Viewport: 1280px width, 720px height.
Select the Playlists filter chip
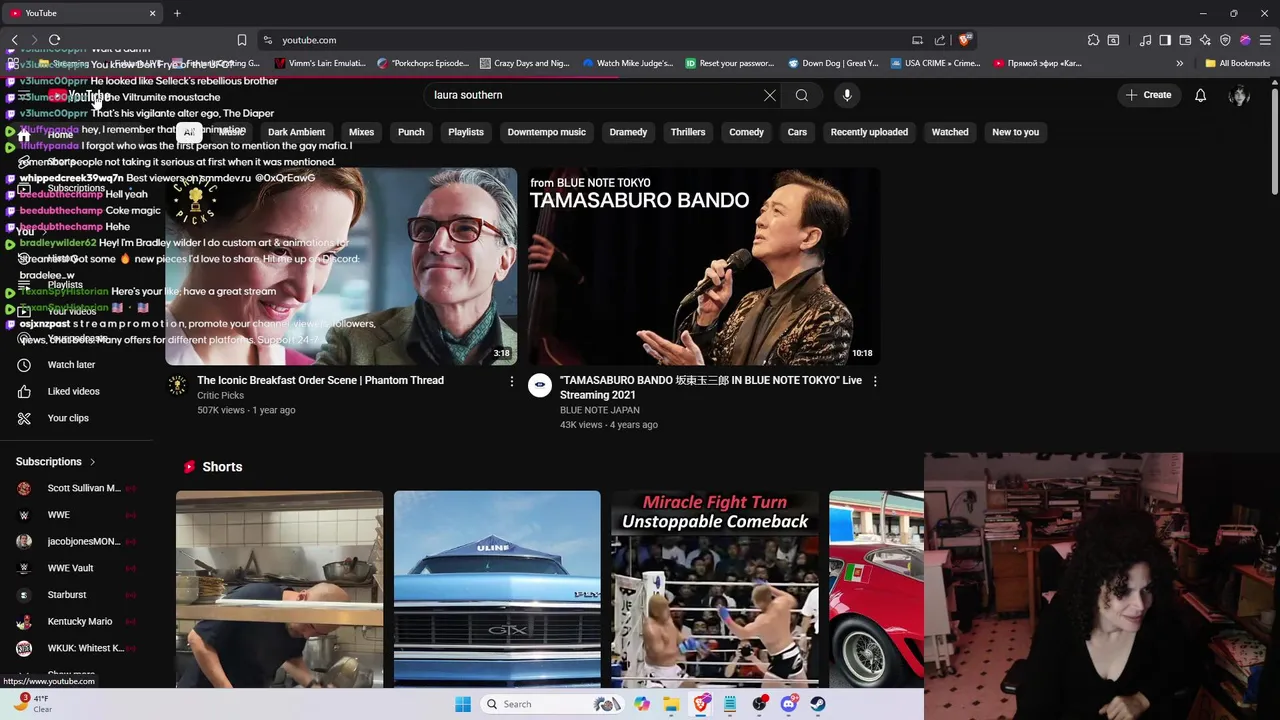click(x=466, y=132)
